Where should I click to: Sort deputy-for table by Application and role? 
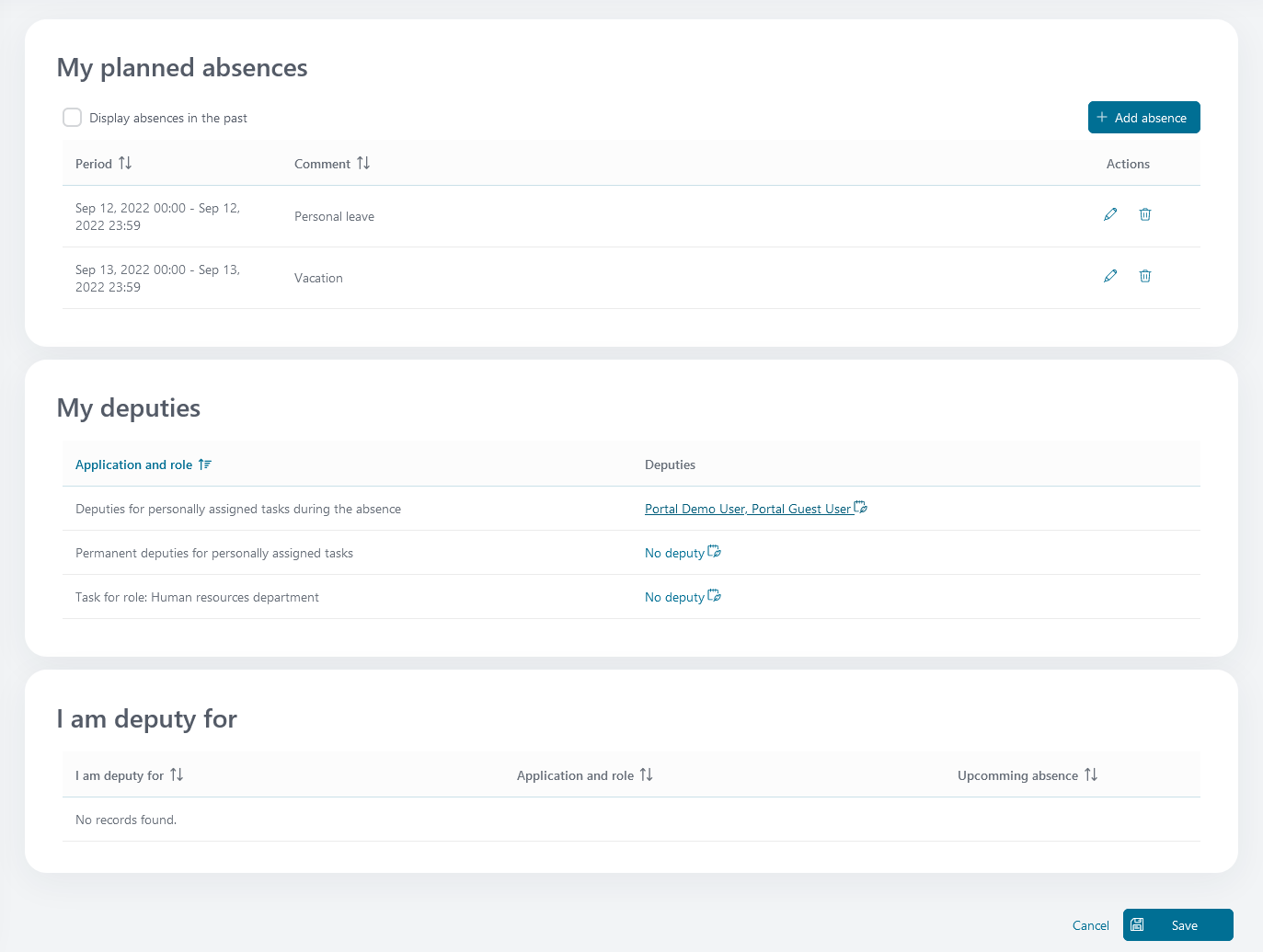(x=647, y=774)
